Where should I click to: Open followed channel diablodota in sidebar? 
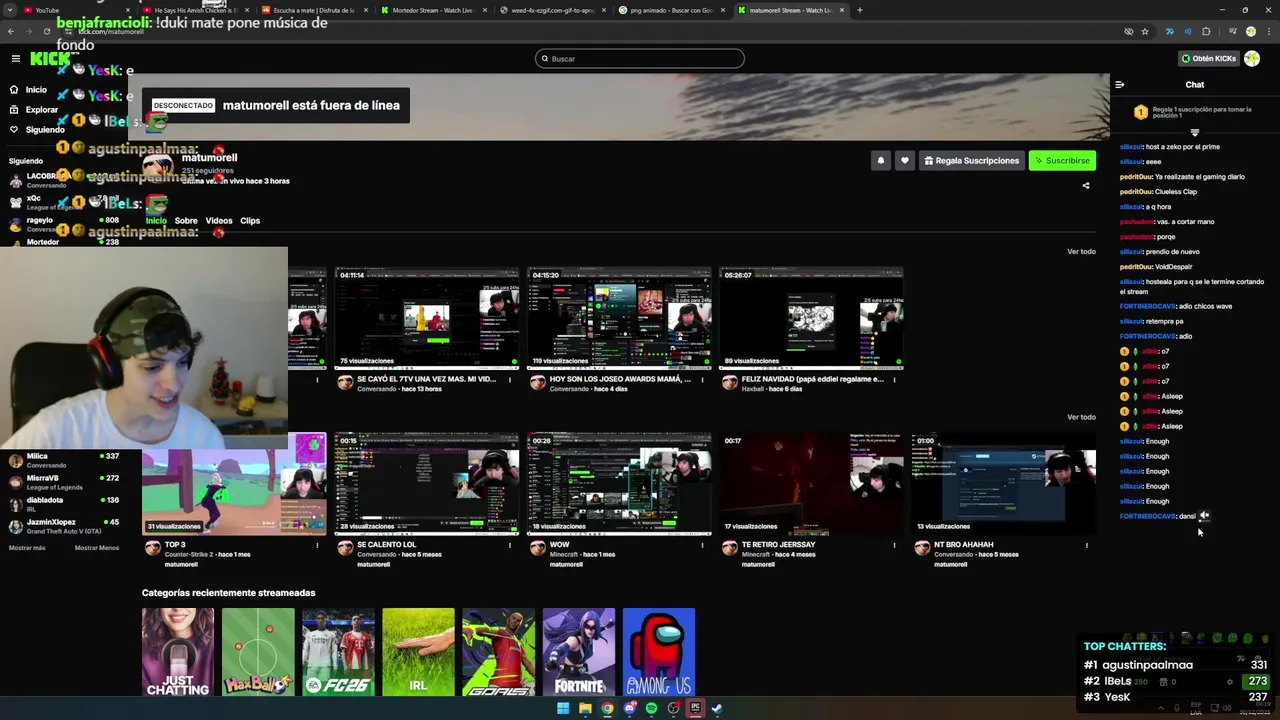pos(64,504)
